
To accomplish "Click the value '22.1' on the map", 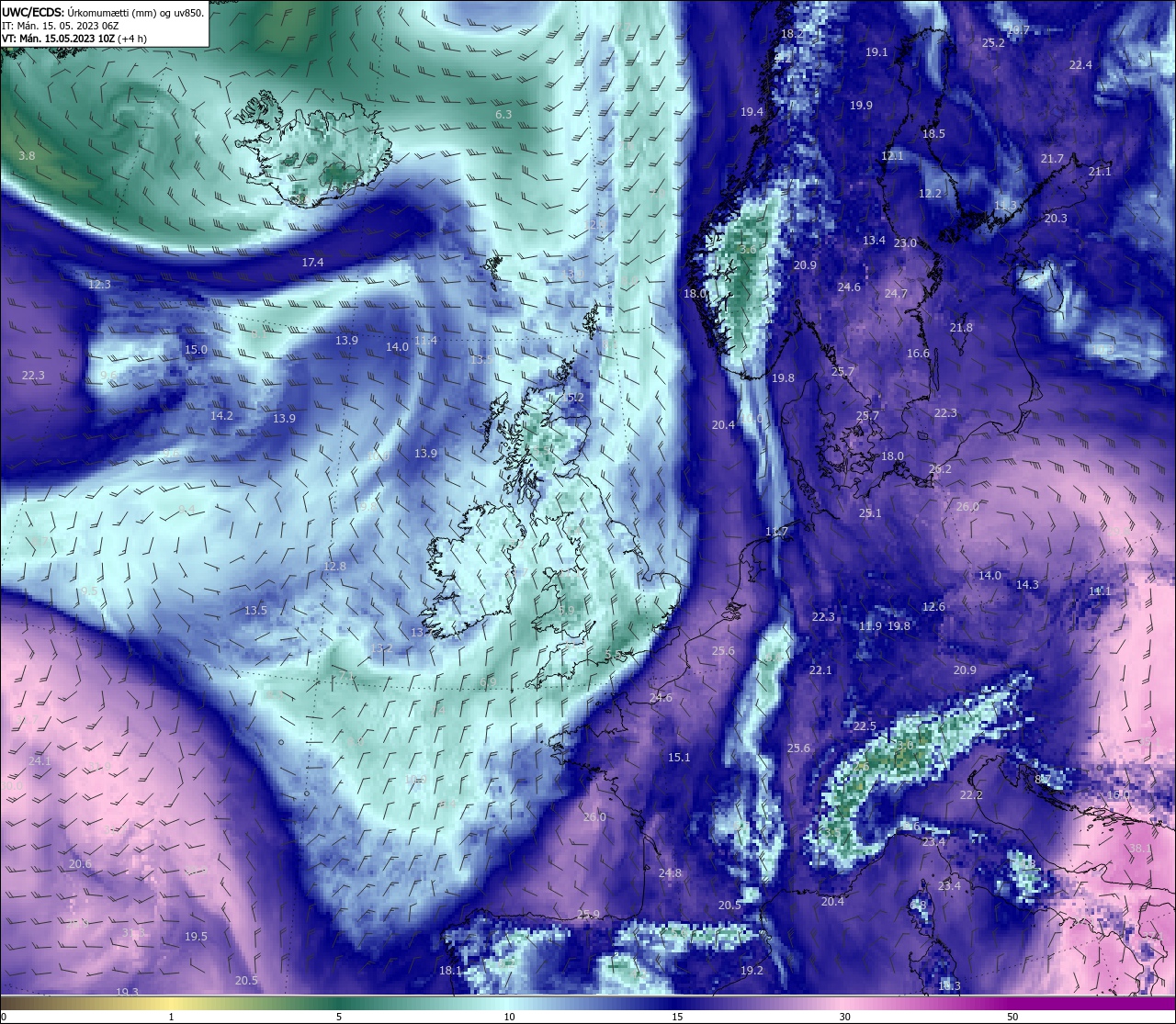I will click(820, 670).
